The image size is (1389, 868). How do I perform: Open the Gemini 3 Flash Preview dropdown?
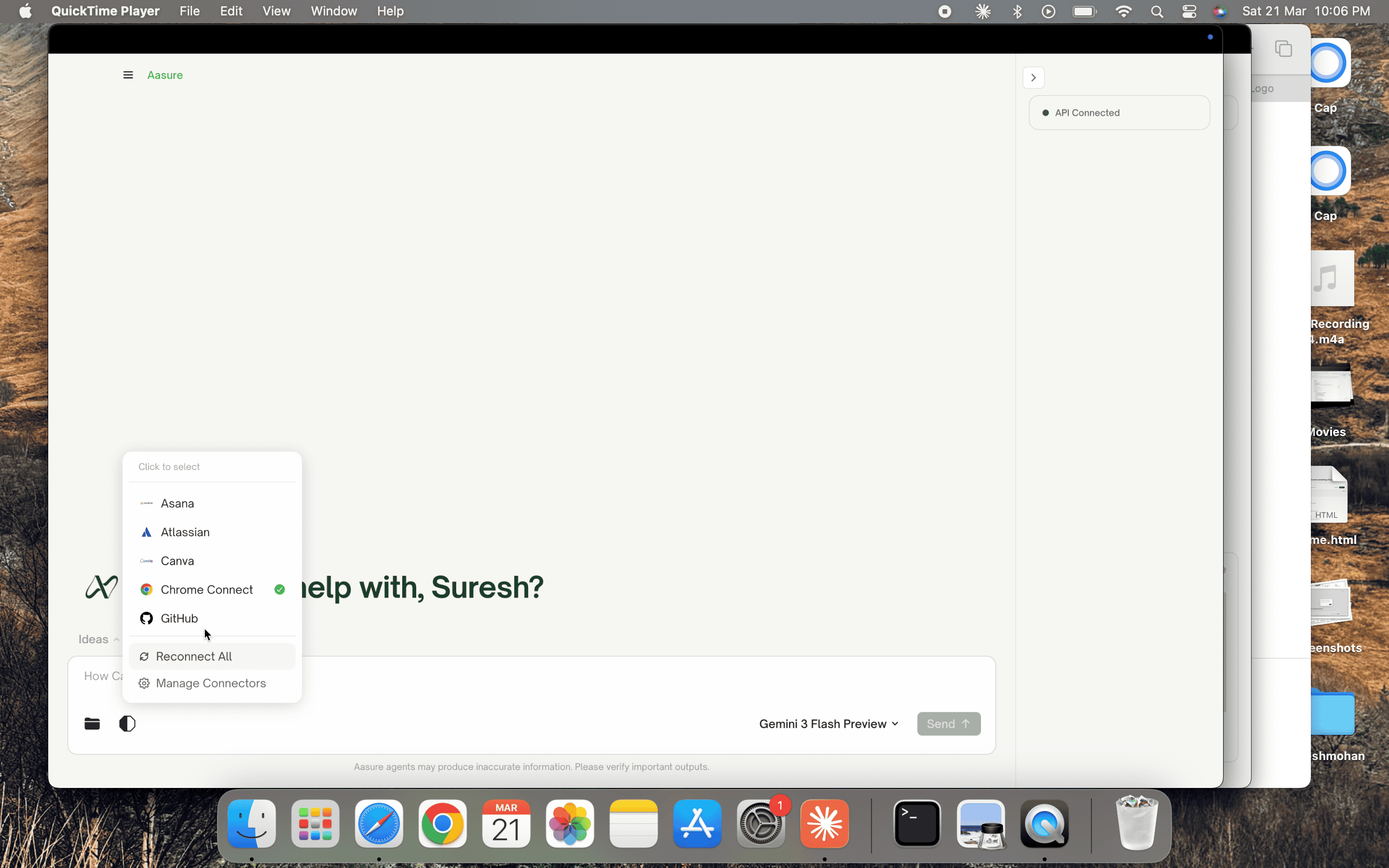828,724
